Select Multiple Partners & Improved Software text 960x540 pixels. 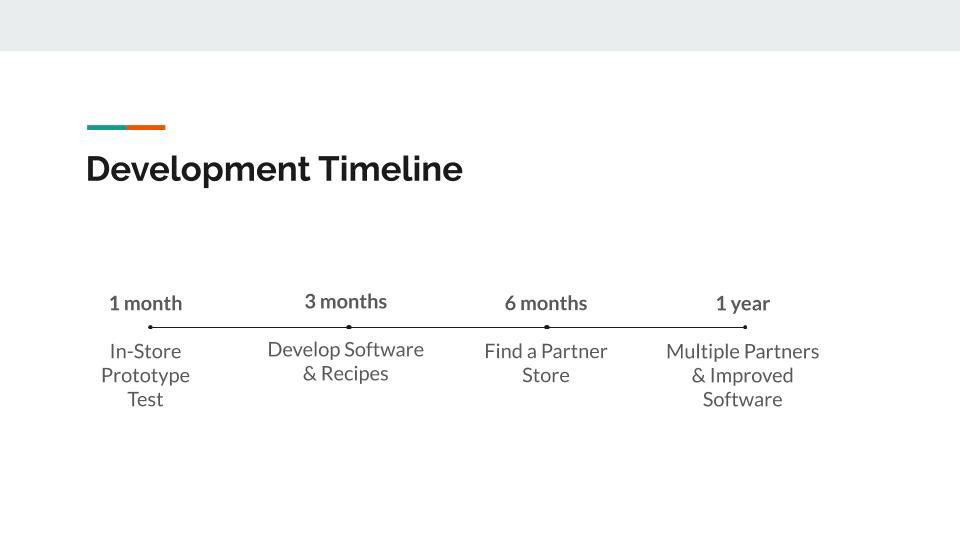(743, 375)
